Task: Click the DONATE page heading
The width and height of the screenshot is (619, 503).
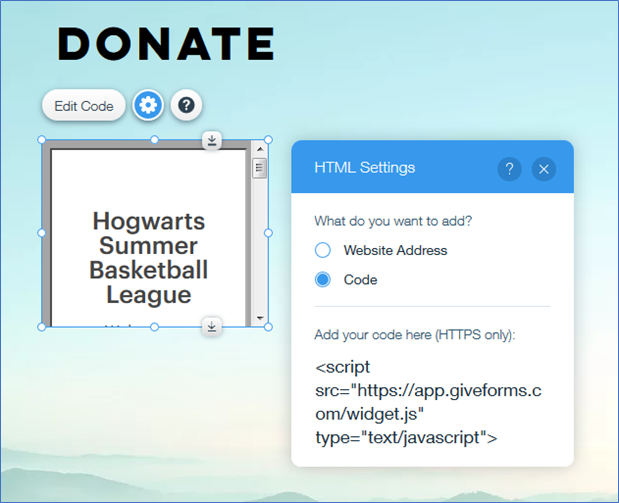Action: [x=166, y=44]
